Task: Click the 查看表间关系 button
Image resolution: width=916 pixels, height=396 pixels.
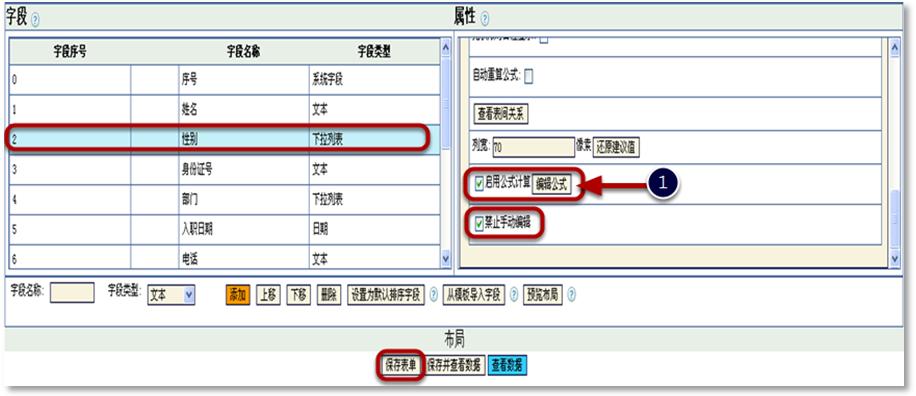Action: point(501,114)
